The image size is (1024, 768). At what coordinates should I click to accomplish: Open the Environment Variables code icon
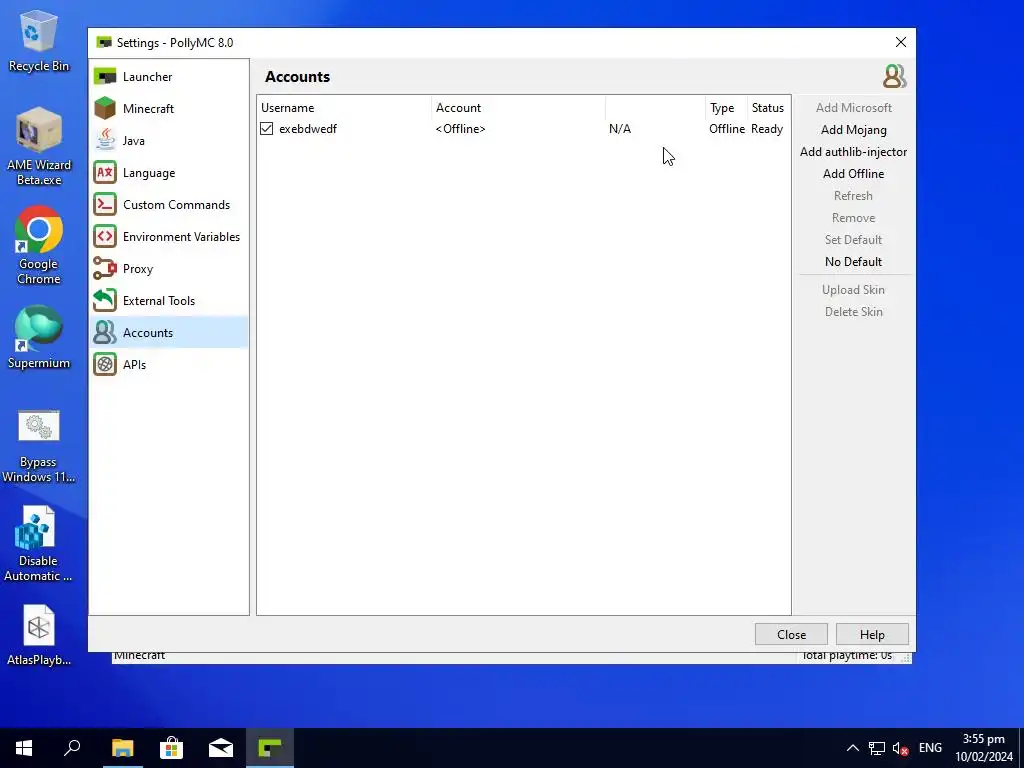(x=104, y=236)
